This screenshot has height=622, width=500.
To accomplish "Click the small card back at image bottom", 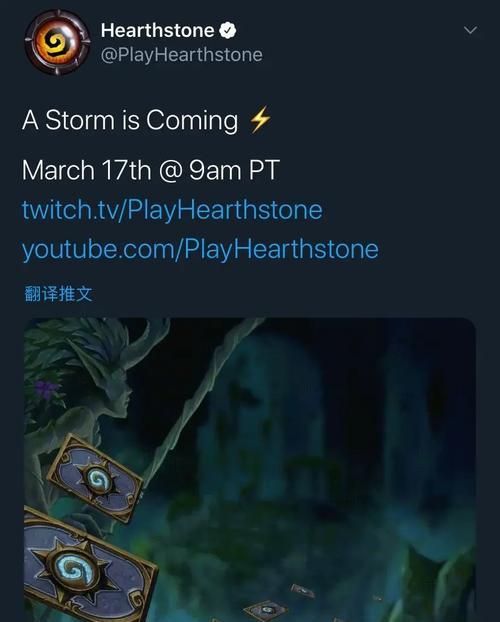I will pos(266,610).
